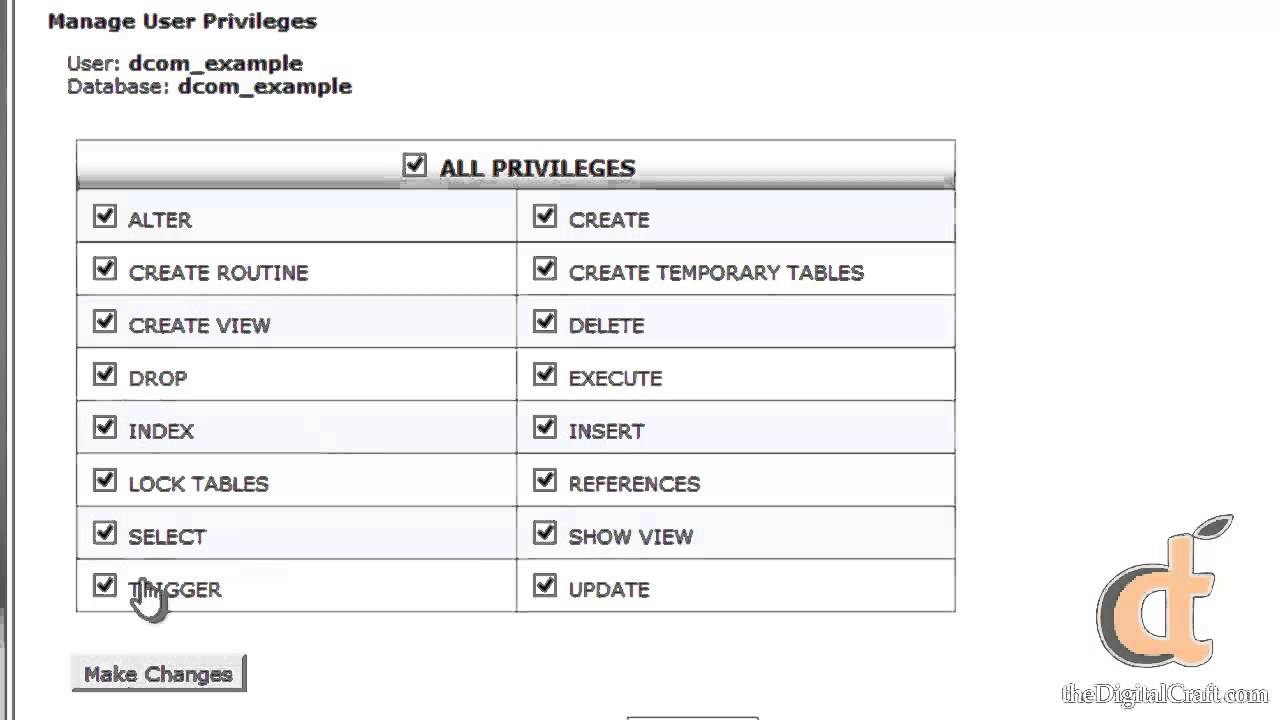This screenshot has height=720, width=1280.
Task: Uncheck the INSERT privilege checkbox
Action: [545, 428]
